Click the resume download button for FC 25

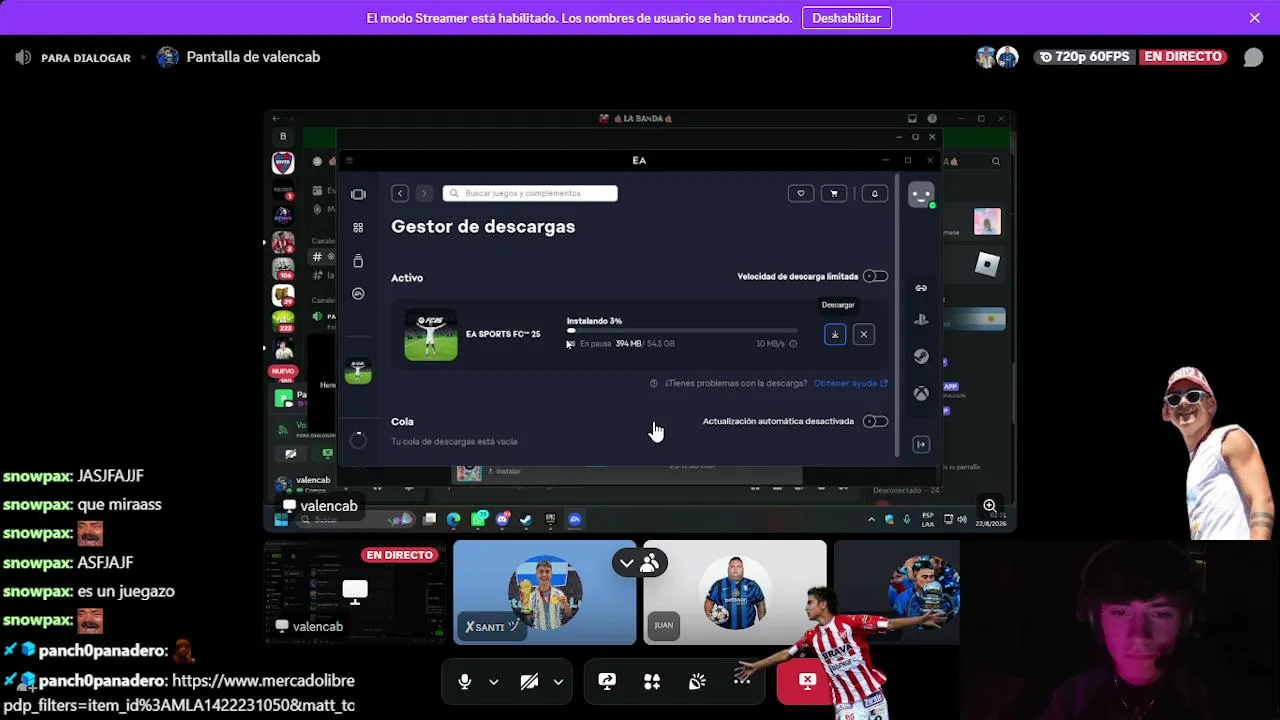click(x=835, y=334)
